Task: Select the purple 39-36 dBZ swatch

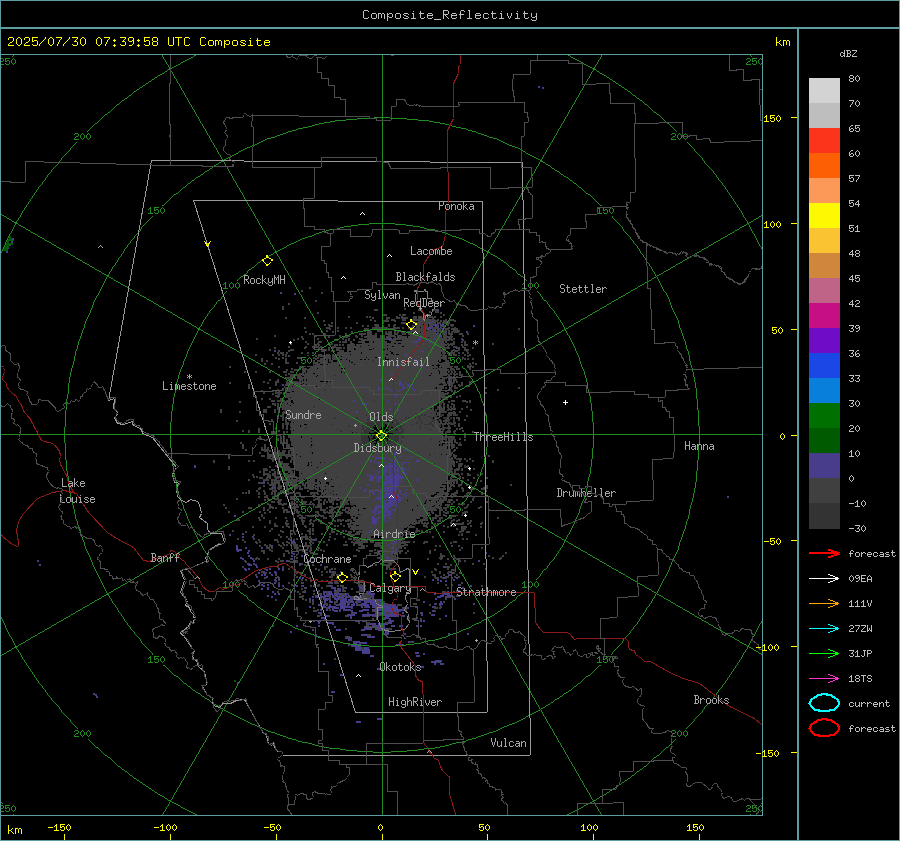Action: (824, 341)
